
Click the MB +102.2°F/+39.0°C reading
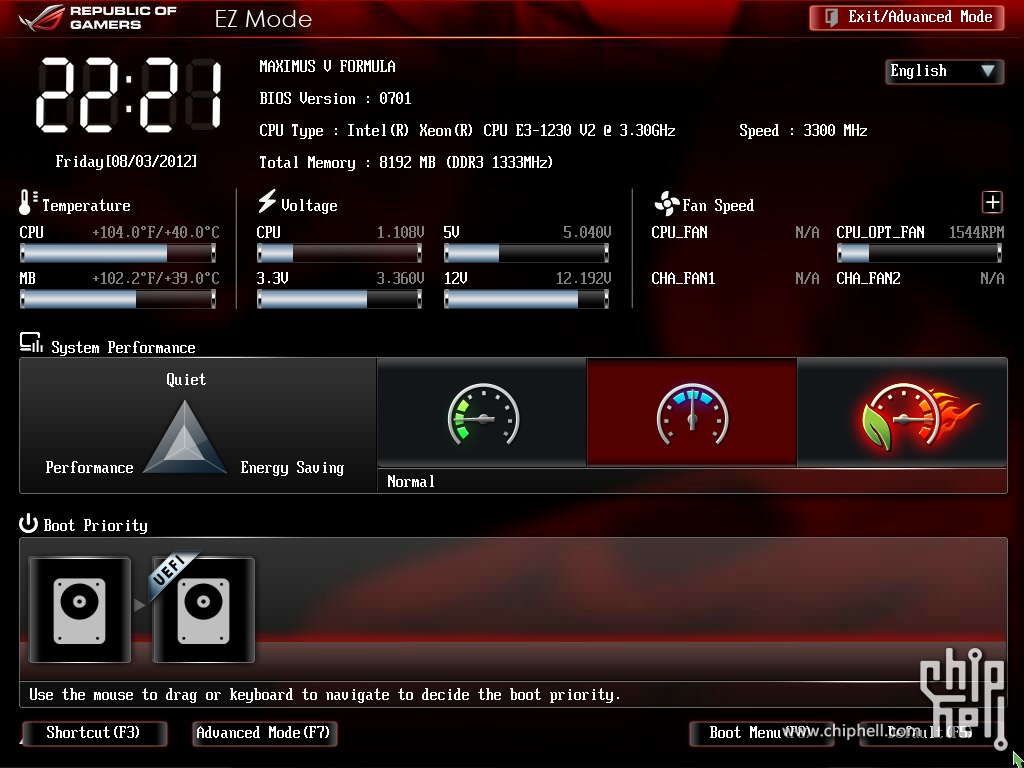click(x=155, y=279)
